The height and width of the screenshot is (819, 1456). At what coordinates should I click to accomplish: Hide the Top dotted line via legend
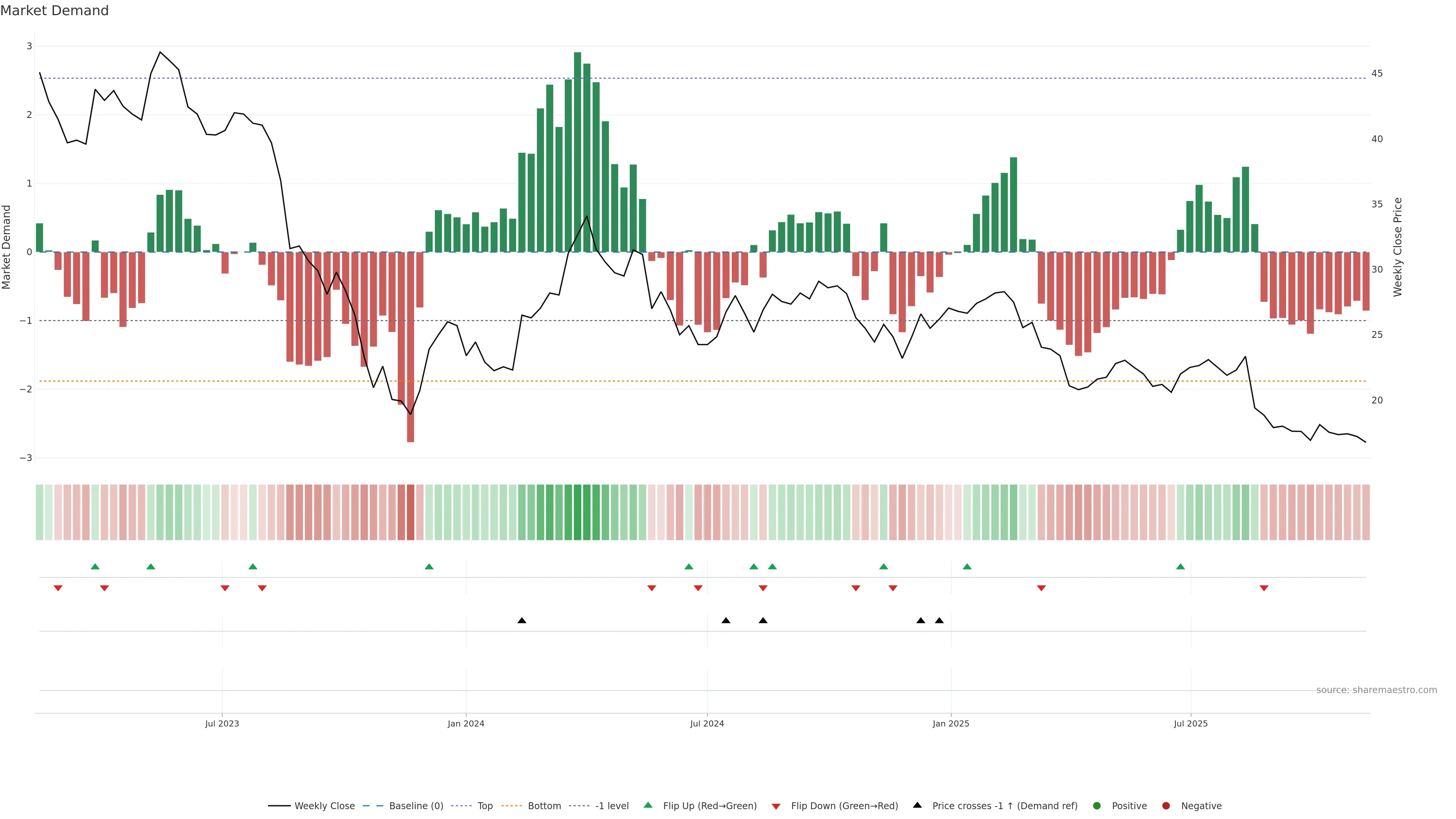pyautogui.click(x=485, y=805)
